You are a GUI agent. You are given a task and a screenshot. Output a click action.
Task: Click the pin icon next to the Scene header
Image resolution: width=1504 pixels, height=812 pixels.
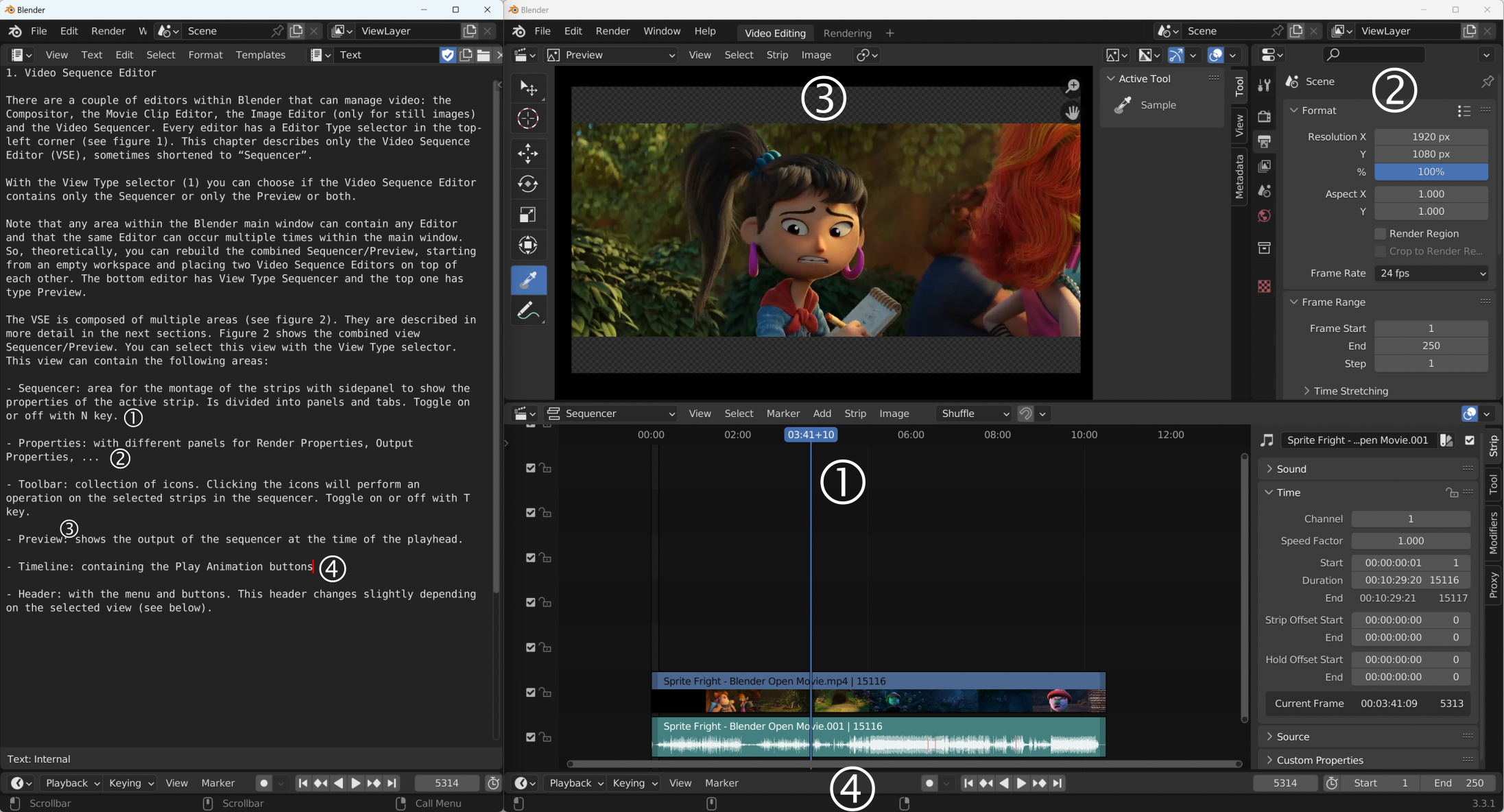[1487, 82]
